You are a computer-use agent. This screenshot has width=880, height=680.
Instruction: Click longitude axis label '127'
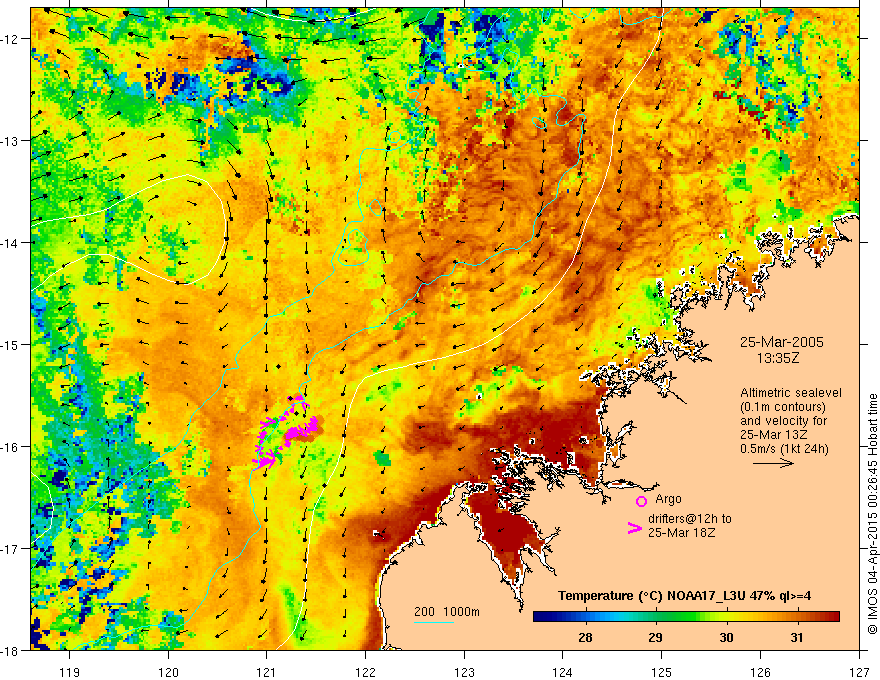(859, 672)
